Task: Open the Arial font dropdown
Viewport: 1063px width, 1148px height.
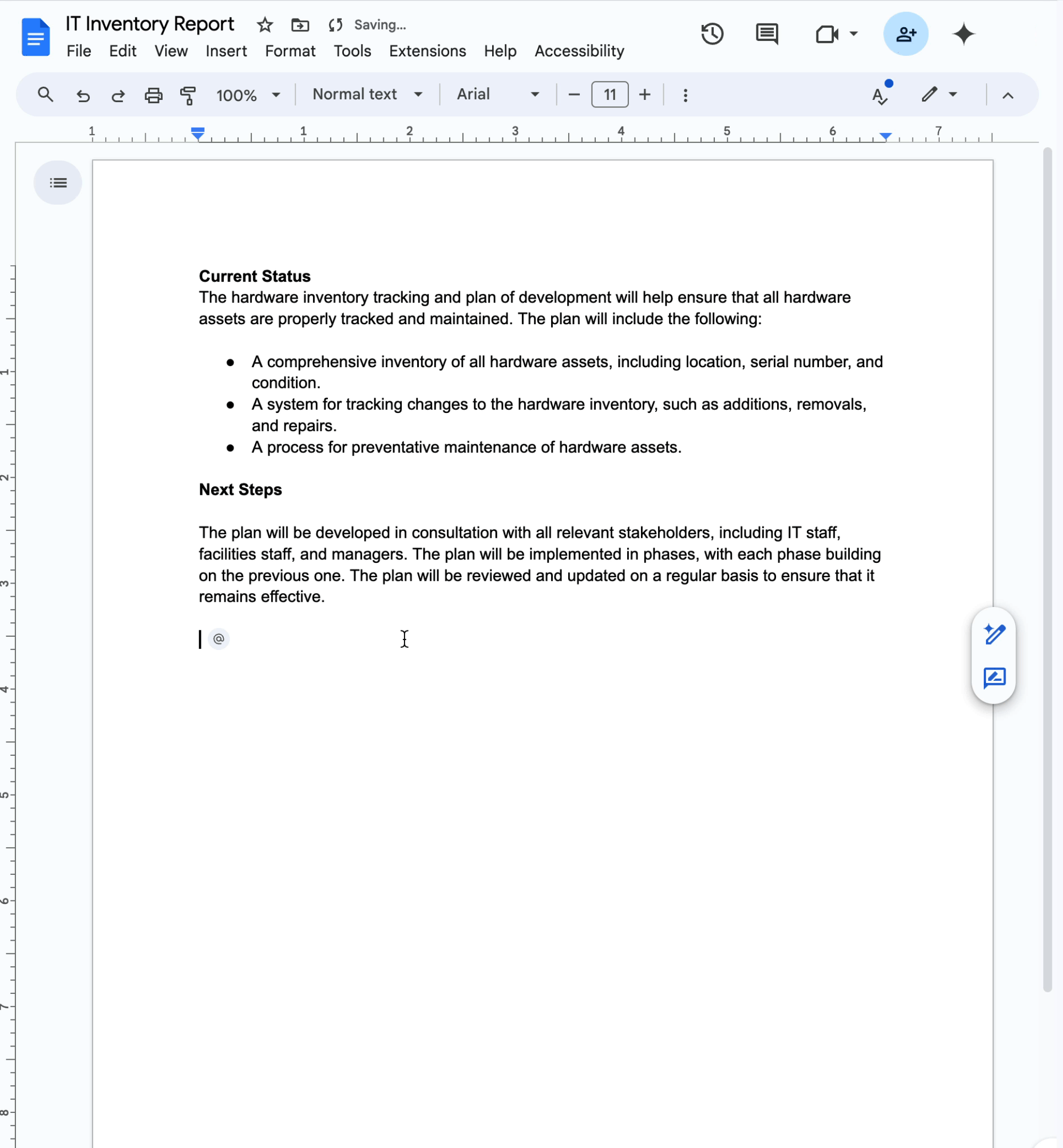Action: [498, 94]
